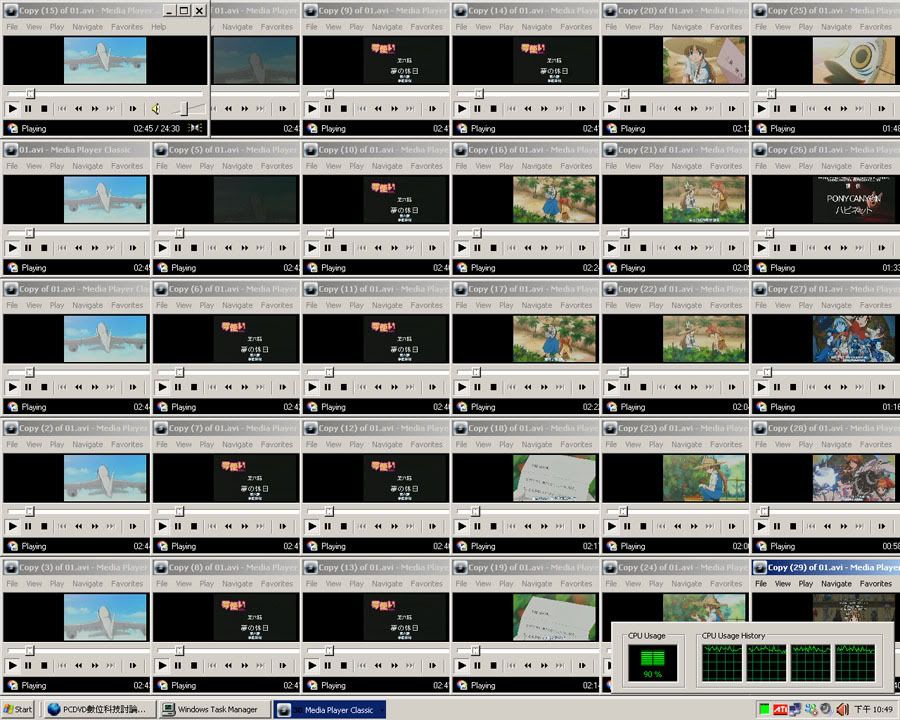Open View menu in Copy (22) window

(x=633, y=305)
